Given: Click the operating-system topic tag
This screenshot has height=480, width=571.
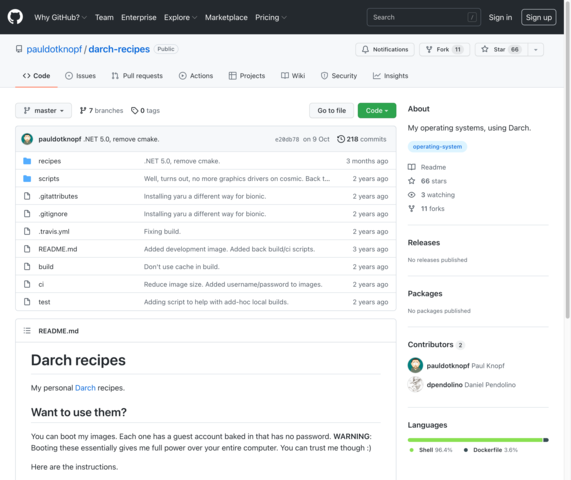Looking at the screenshot, I should coord(437,146).
